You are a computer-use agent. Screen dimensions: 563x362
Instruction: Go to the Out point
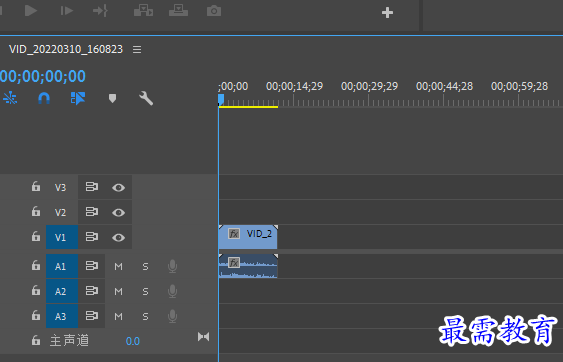point(100,11)
